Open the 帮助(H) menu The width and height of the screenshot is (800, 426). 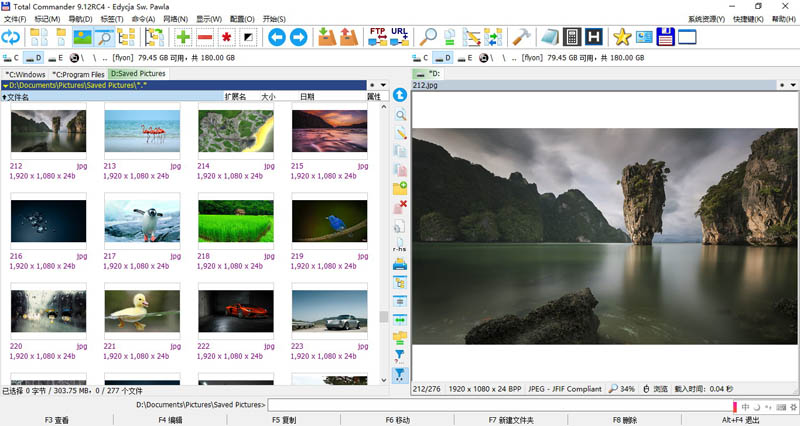click(784, 19)
